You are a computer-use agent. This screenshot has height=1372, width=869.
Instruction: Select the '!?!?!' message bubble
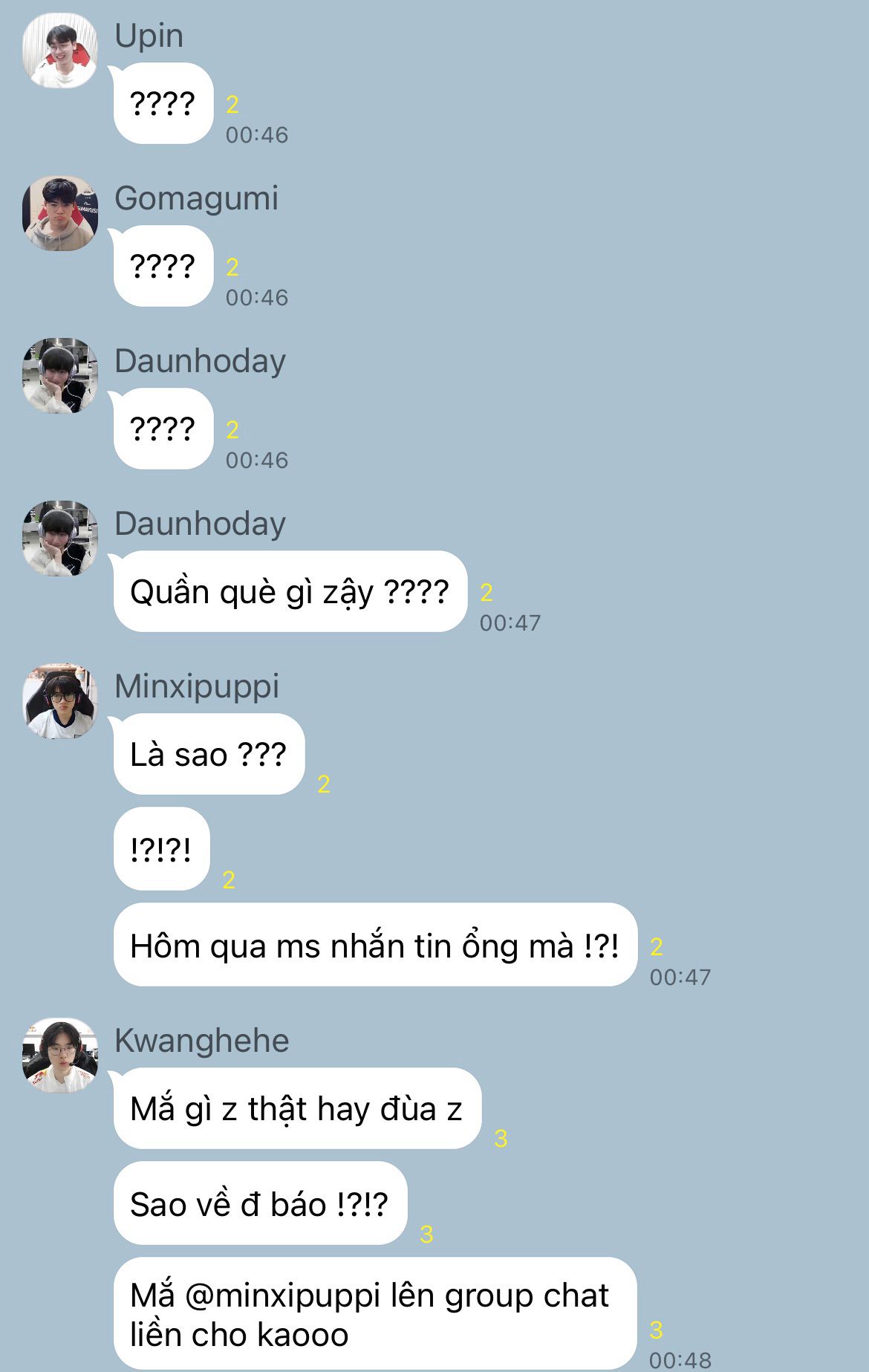click(x=162, y=848)
